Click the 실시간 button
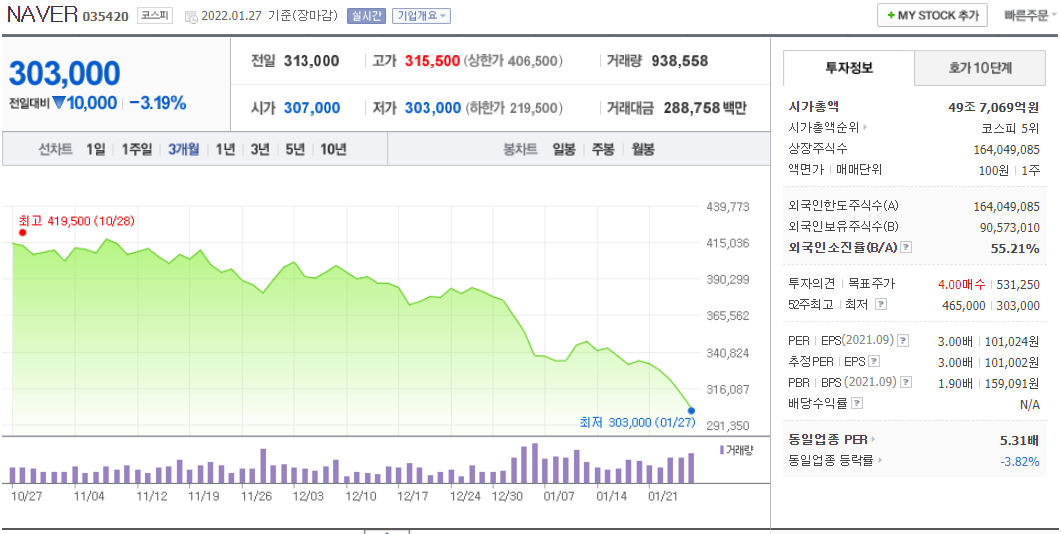The width and height of the screenshot is (1061, 534). click(366, 16)
